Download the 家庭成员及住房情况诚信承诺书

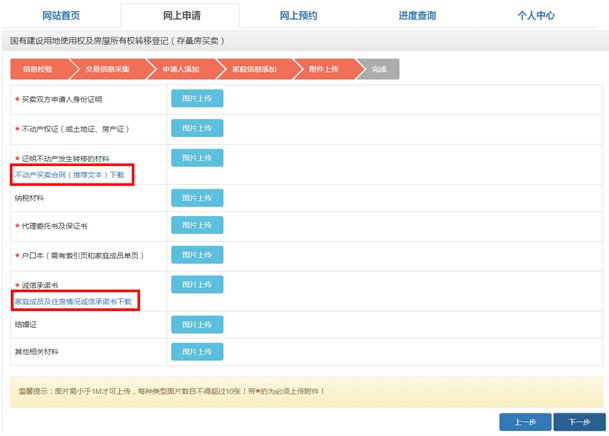pos(72,300)
